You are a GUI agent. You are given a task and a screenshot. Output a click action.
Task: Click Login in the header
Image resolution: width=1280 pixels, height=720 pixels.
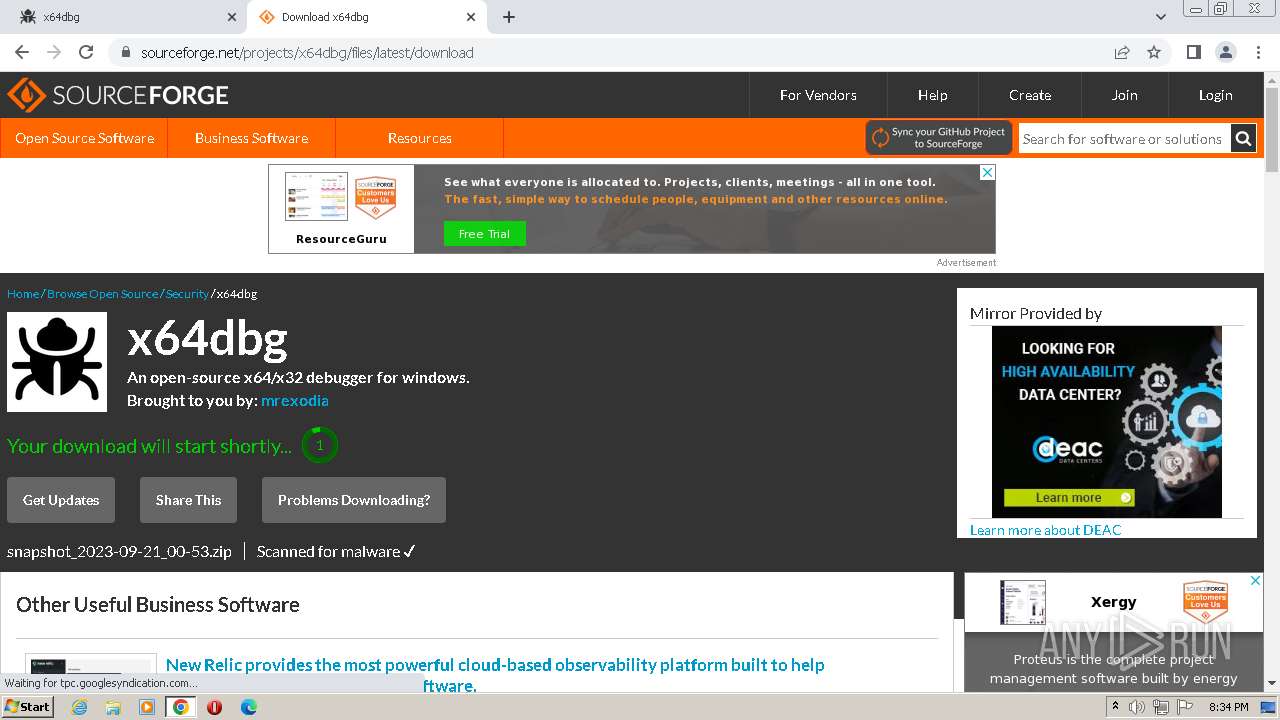pos(1216,95)
